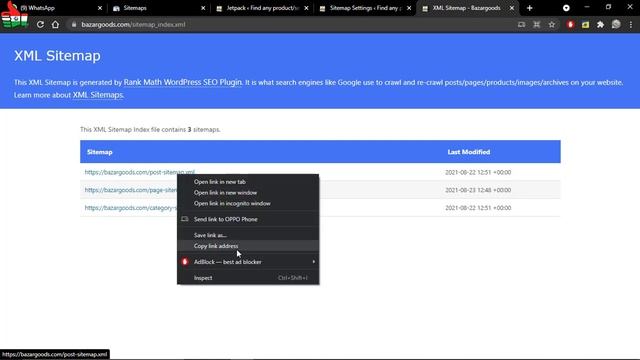Image resolution: width=640 pixels, height=360 pixels.
Task: Close the WhatsApp tab
Action: tap(100, 8)
